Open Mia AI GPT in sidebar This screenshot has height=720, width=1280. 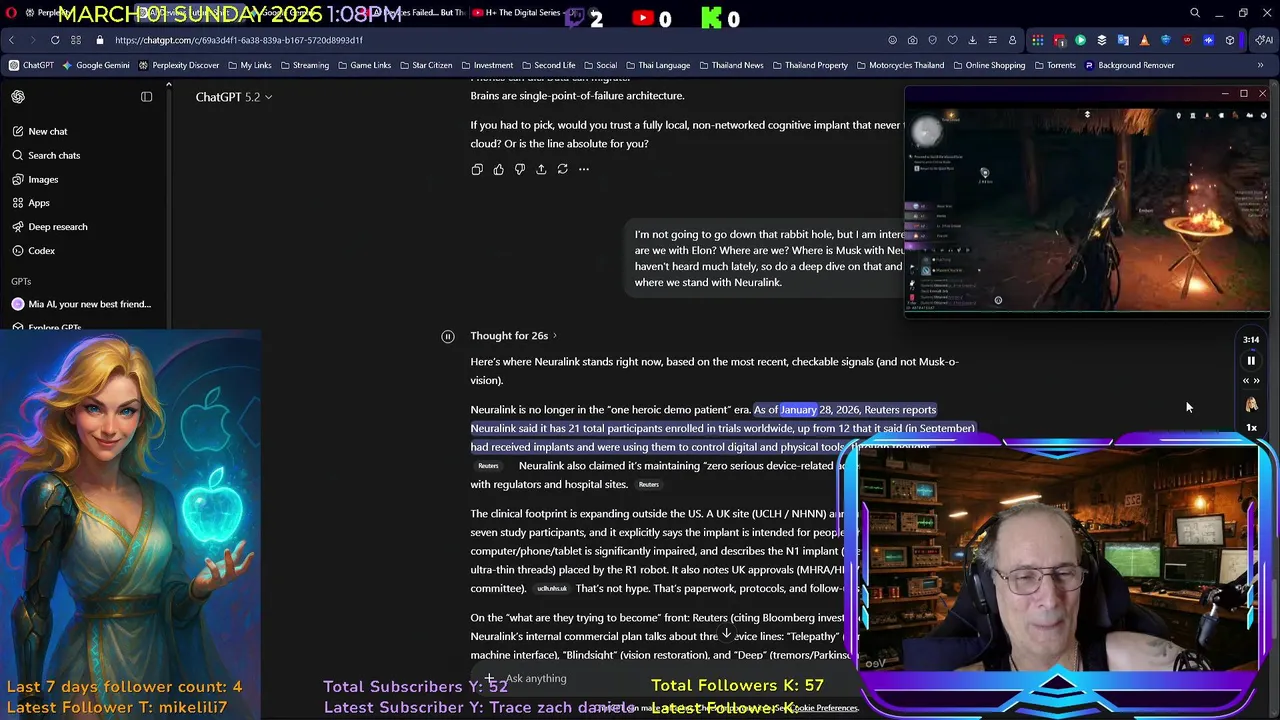click(80, 304)
